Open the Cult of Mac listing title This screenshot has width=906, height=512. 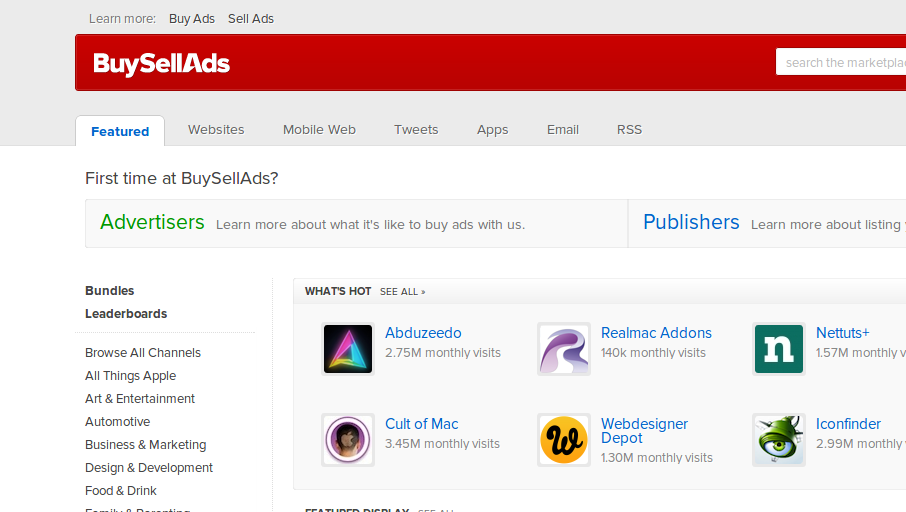421,424
